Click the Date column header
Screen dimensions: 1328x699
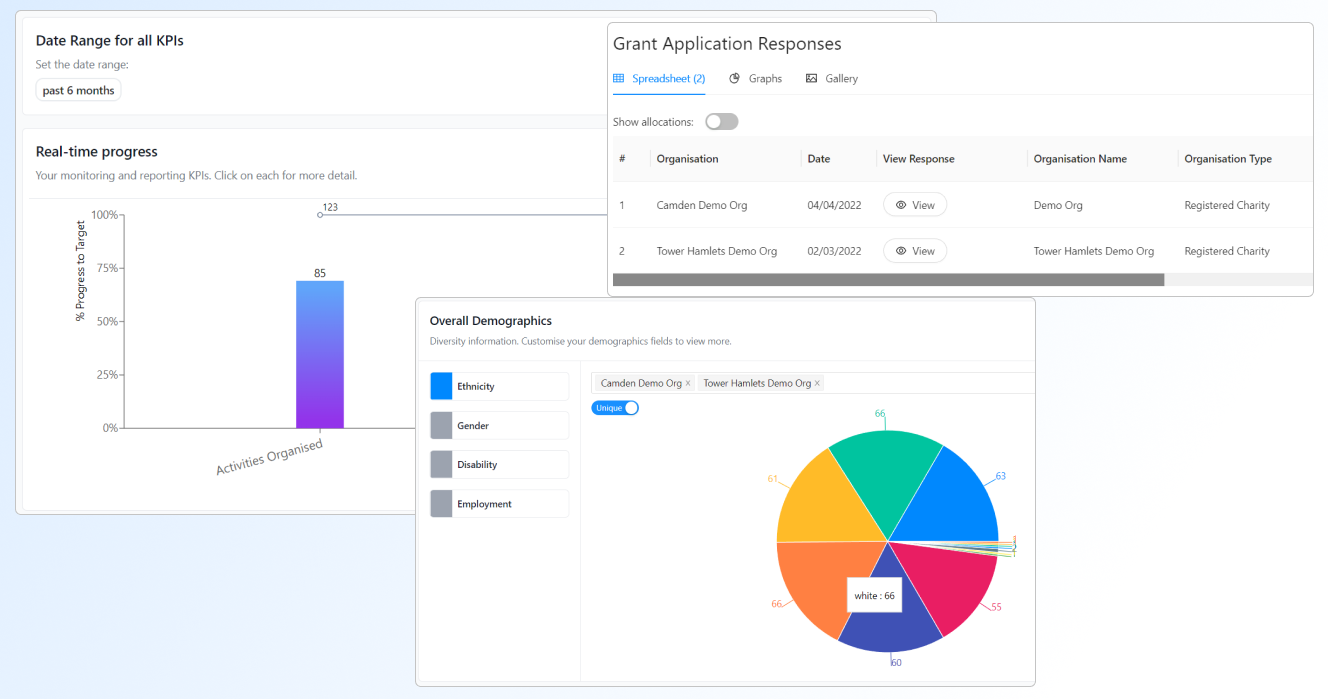[819, 159]
